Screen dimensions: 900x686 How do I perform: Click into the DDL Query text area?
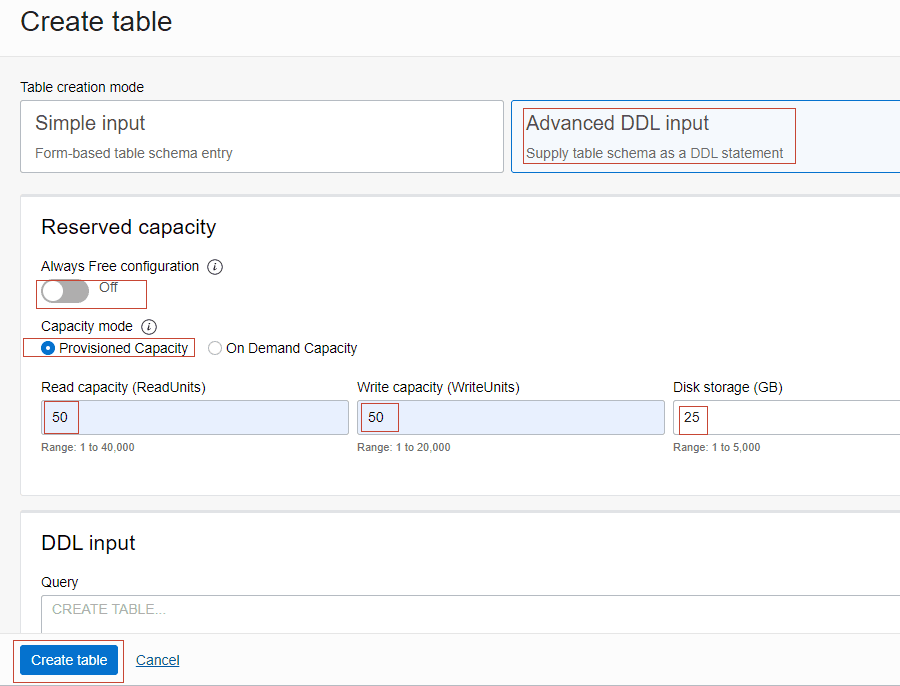pyautogui.click(x=470, y=614)
